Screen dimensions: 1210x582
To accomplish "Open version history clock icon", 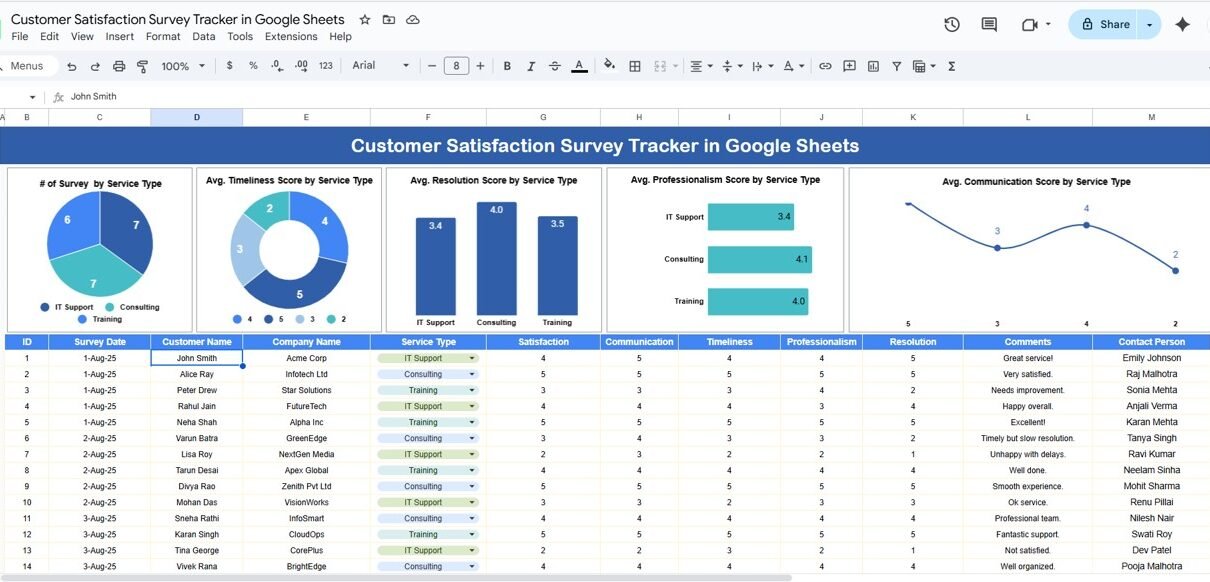I will pyautogui.click(x=952, y=25).
